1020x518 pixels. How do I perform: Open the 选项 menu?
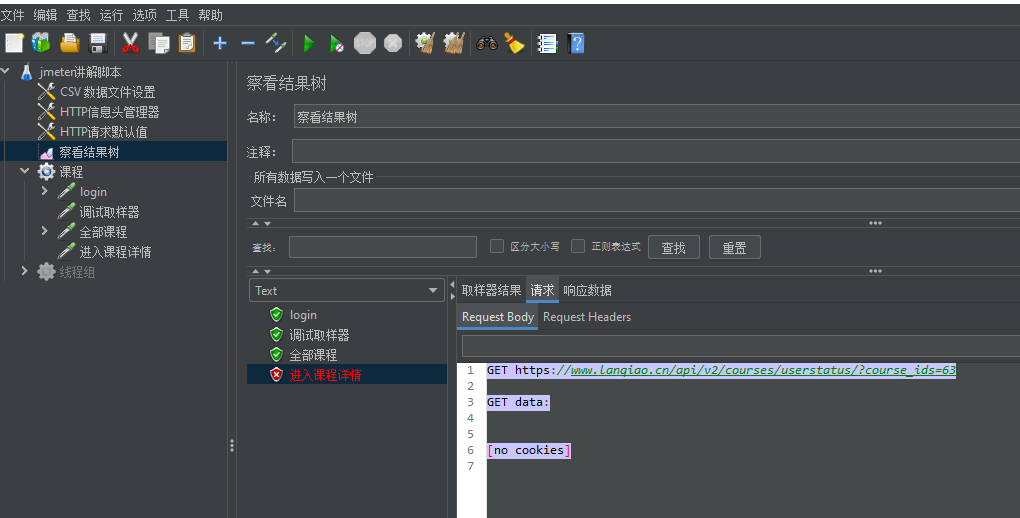click(x=144, y=15)
